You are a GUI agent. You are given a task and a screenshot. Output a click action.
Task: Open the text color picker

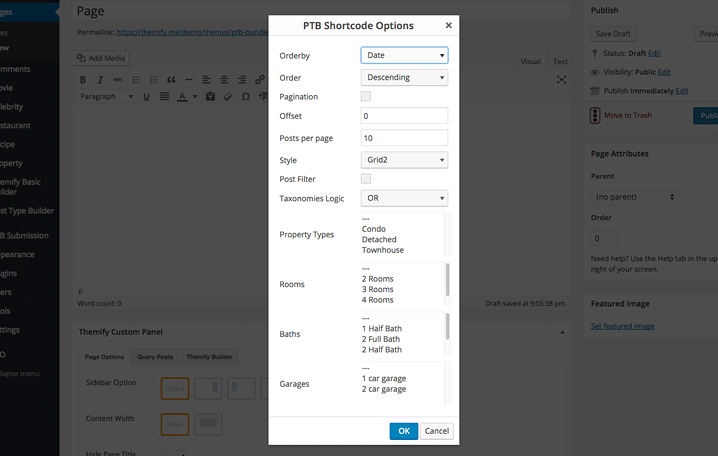click(182, 97)
